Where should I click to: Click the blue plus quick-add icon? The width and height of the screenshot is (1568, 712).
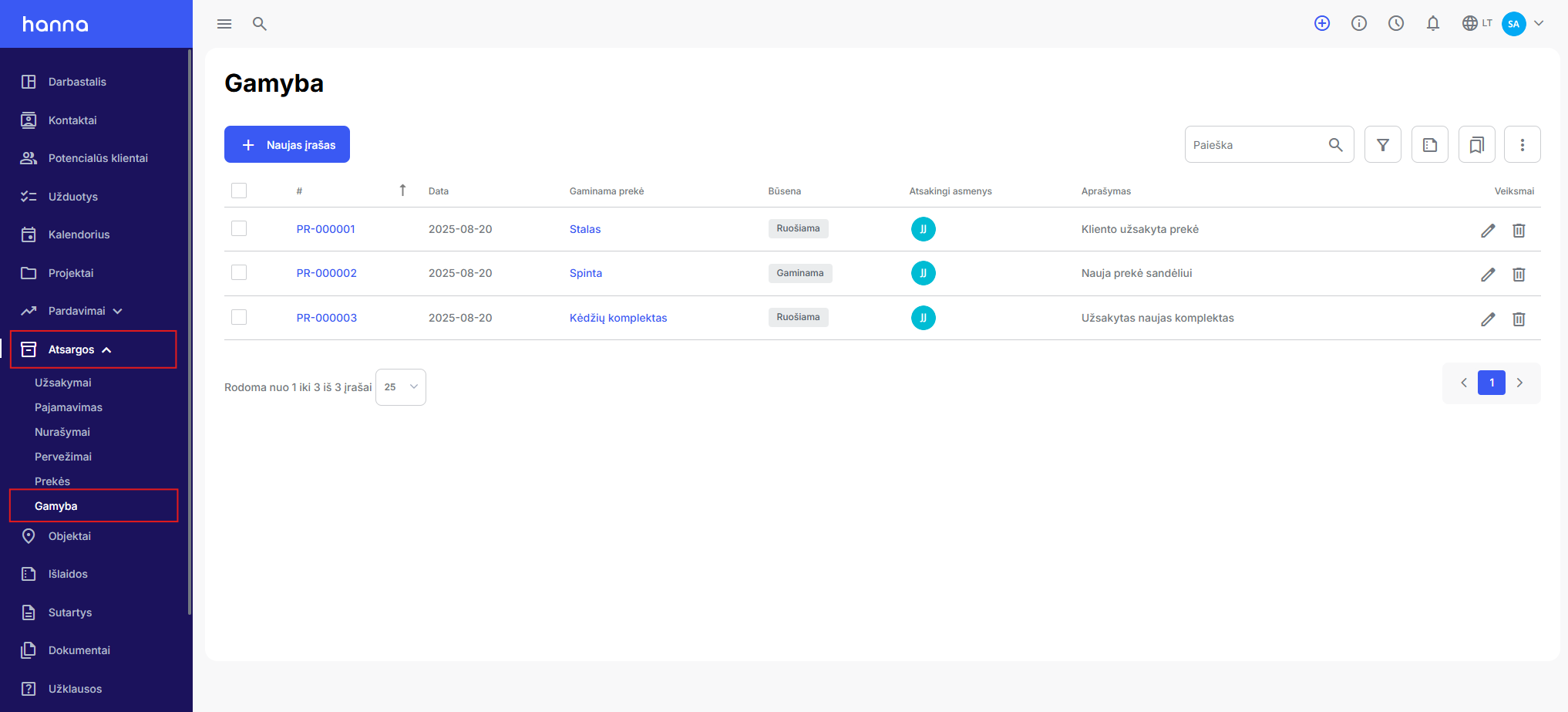pyautogui.click(x=1322, y=23)
